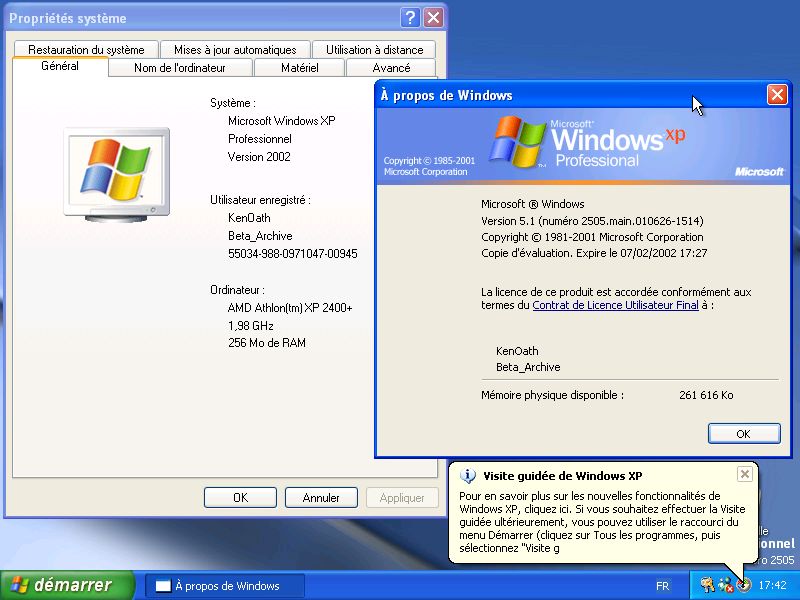This screenshot has height=600, width=800.
Task: Click the help question mark in Propriétés système
Action: (x=410, y=18)
